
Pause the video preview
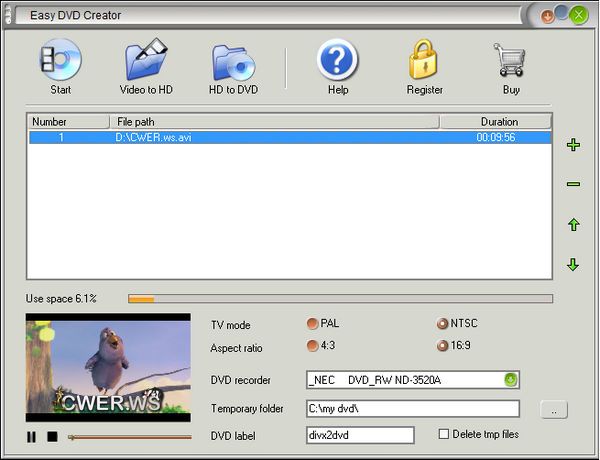coord(32,437)
